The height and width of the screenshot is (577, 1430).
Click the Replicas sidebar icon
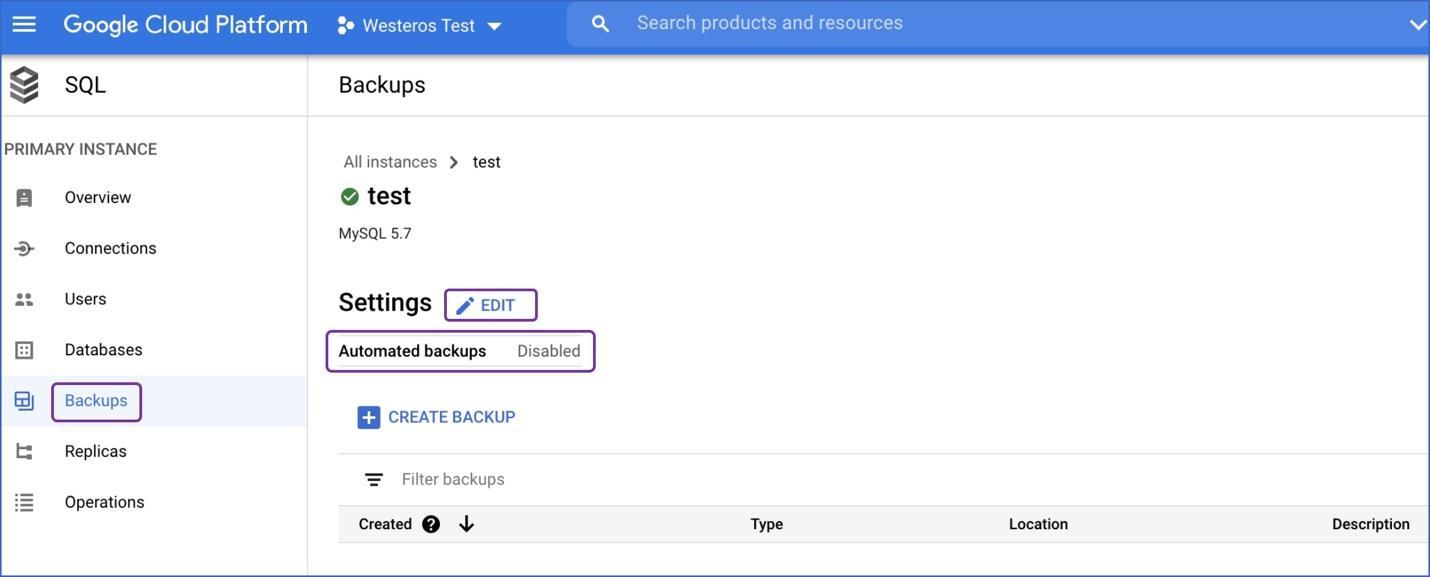[x=24, y=452]
